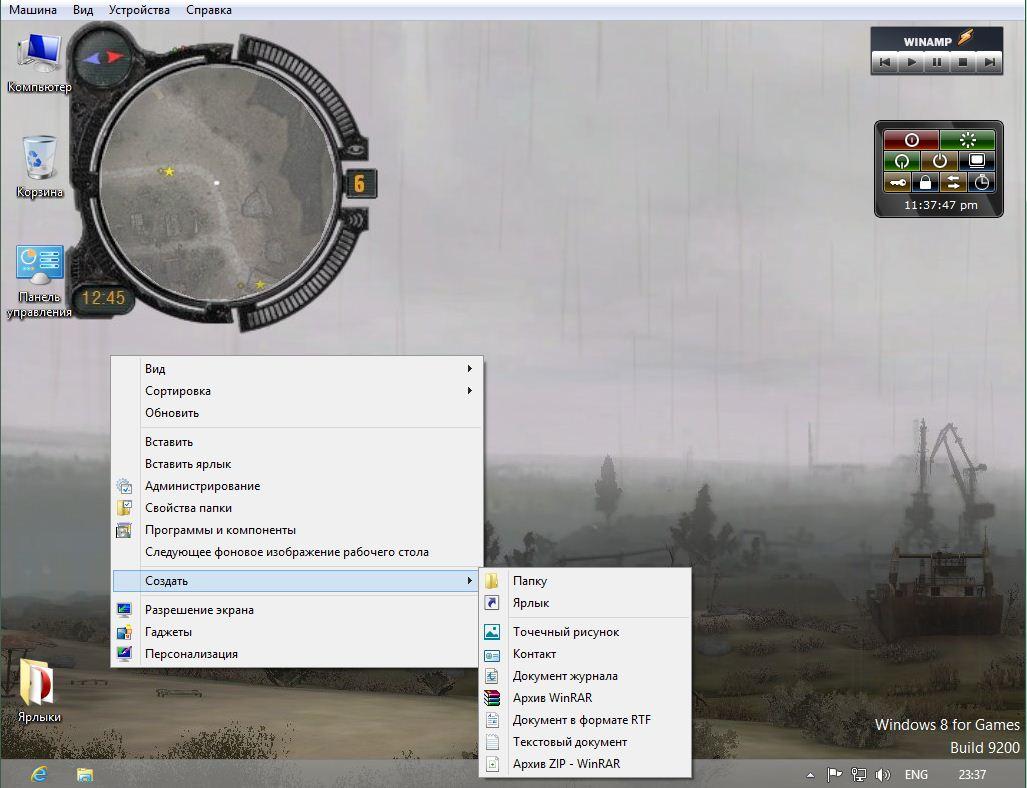Click the network tray icon
1027x788 pixels.
point(859,775)
